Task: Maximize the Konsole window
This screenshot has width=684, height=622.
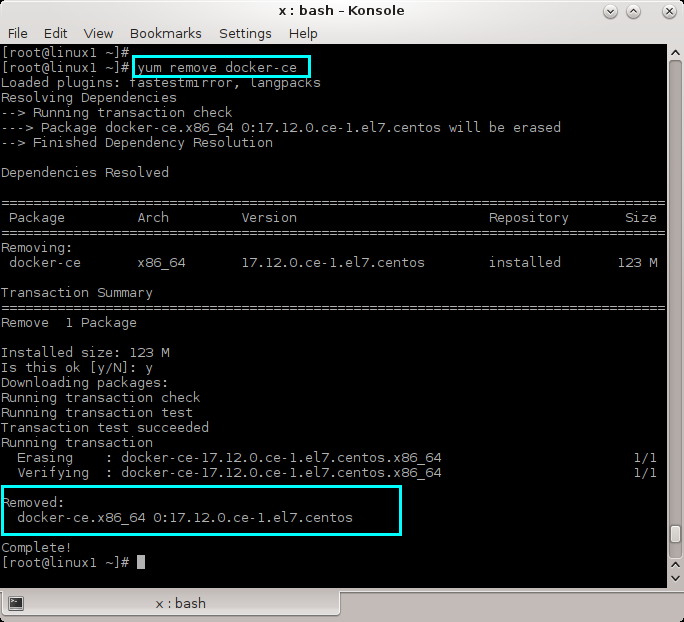Action: tap(633, 11)
